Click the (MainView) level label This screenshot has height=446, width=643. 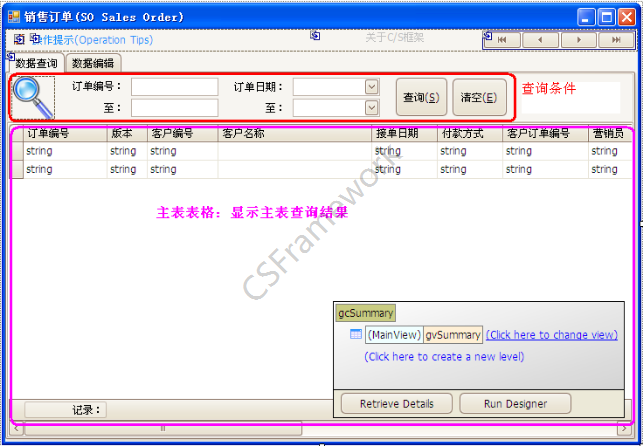pyautogui.click(x=394, y=335)
